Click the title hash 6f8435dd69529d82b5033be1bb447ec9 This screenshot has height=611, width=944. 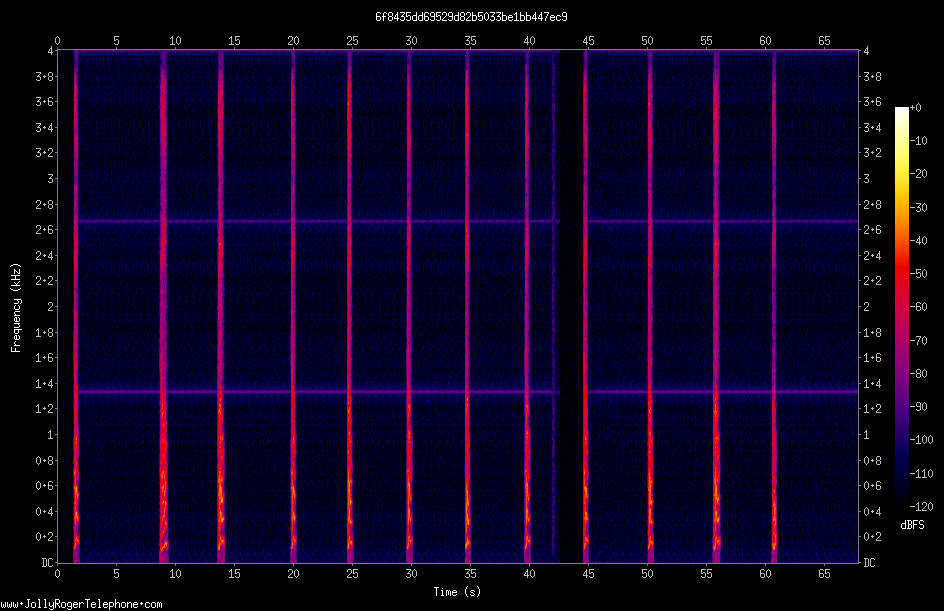pyautogui.click(x=471, y=17)
